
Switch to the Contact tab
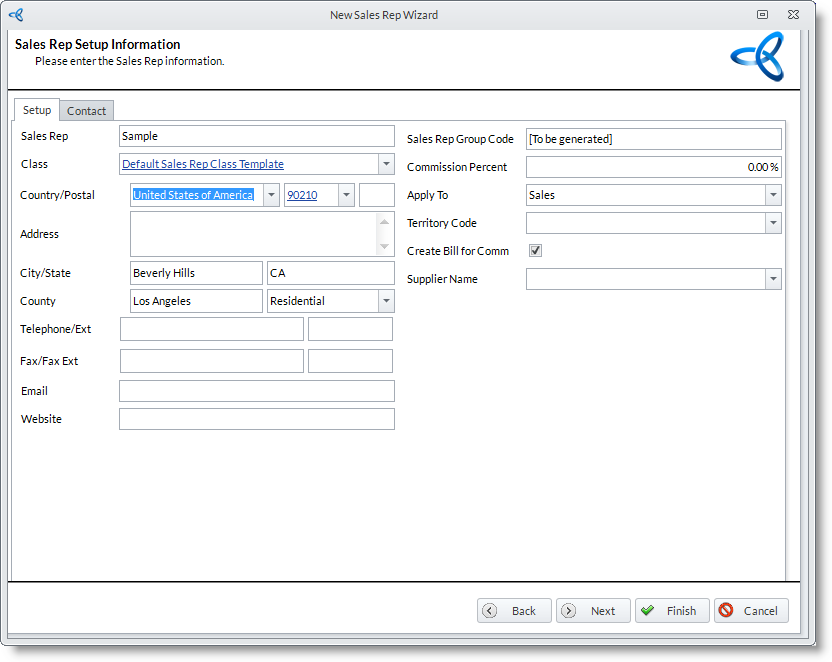(87, 111)
